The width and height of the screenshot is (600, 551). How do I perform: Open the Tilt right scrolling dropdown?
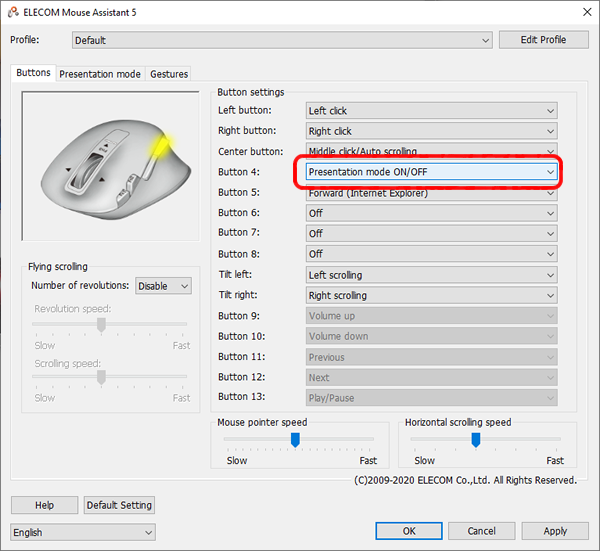click(x=431, y=295)
